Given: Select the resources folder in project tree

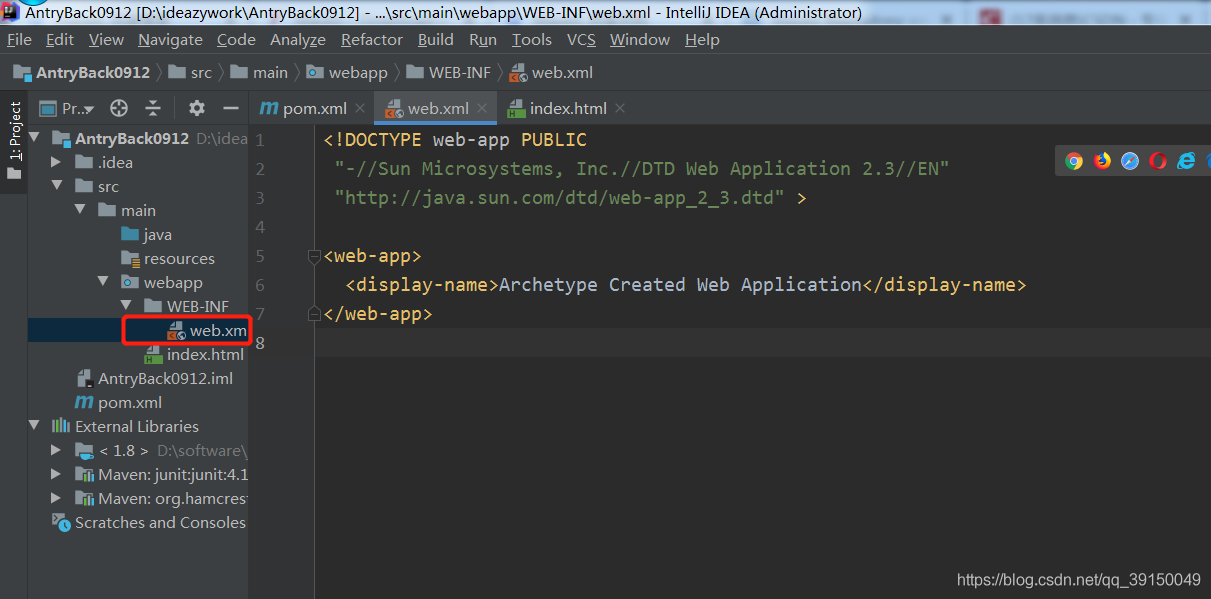Looking at the screenshot, I should point(168,258).
